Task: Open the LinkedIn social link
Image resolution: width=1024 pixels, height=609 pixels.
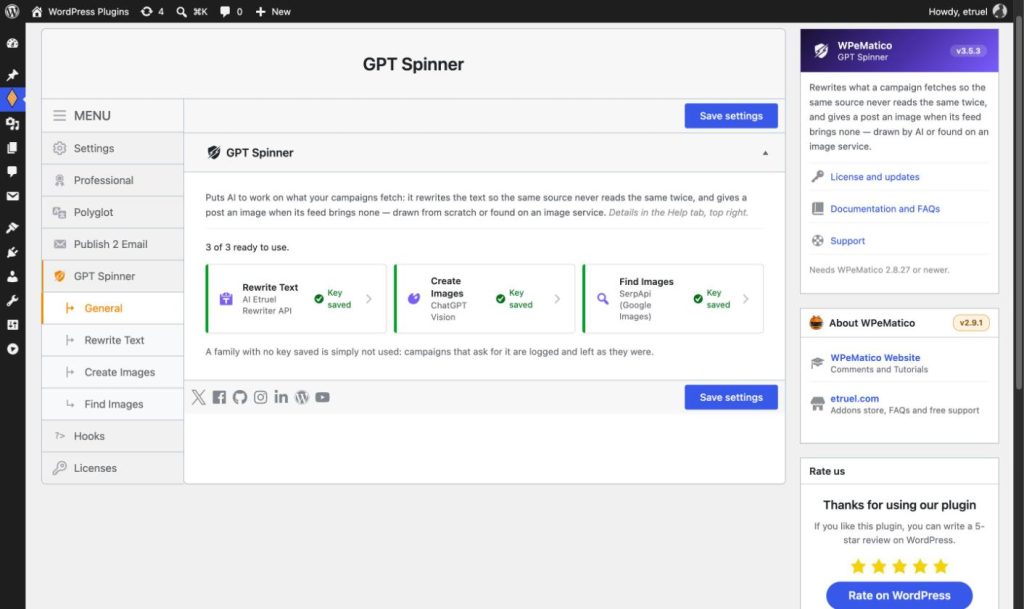Action: (x=281, y=397)
